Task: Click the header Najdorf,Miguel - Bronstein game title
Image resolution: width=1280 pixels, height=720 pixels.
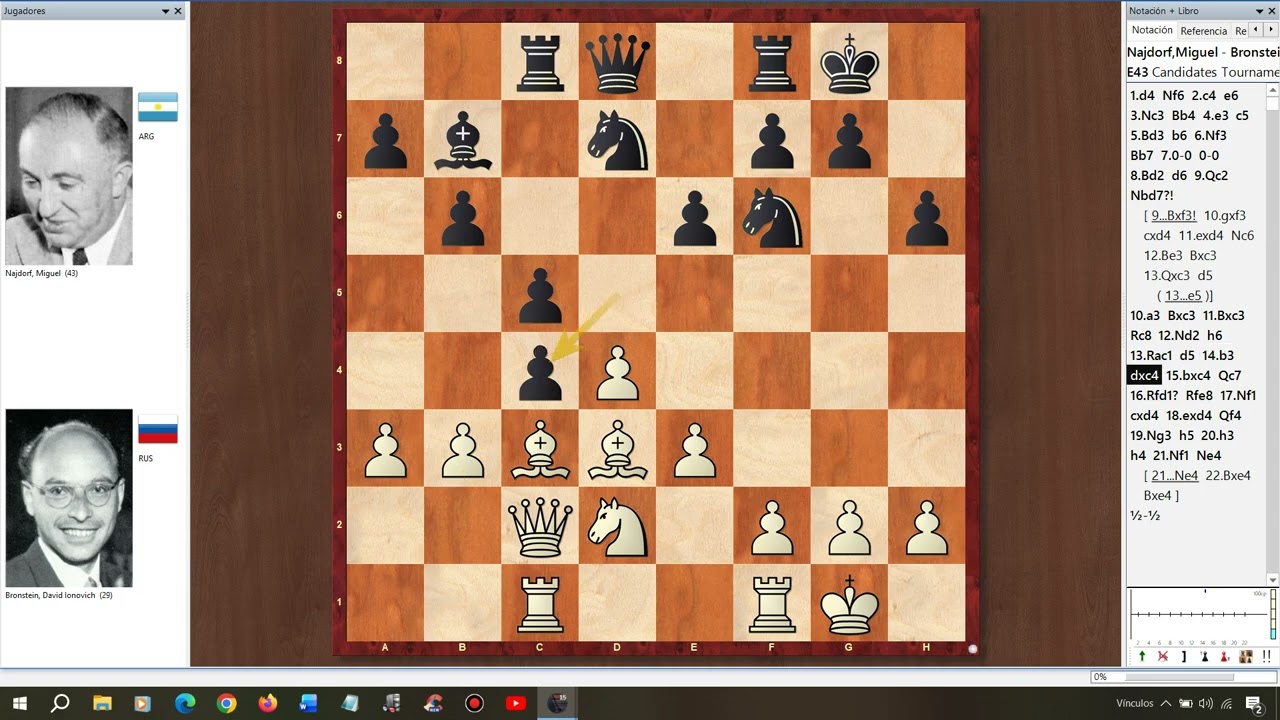Action: click(1203, 52)
